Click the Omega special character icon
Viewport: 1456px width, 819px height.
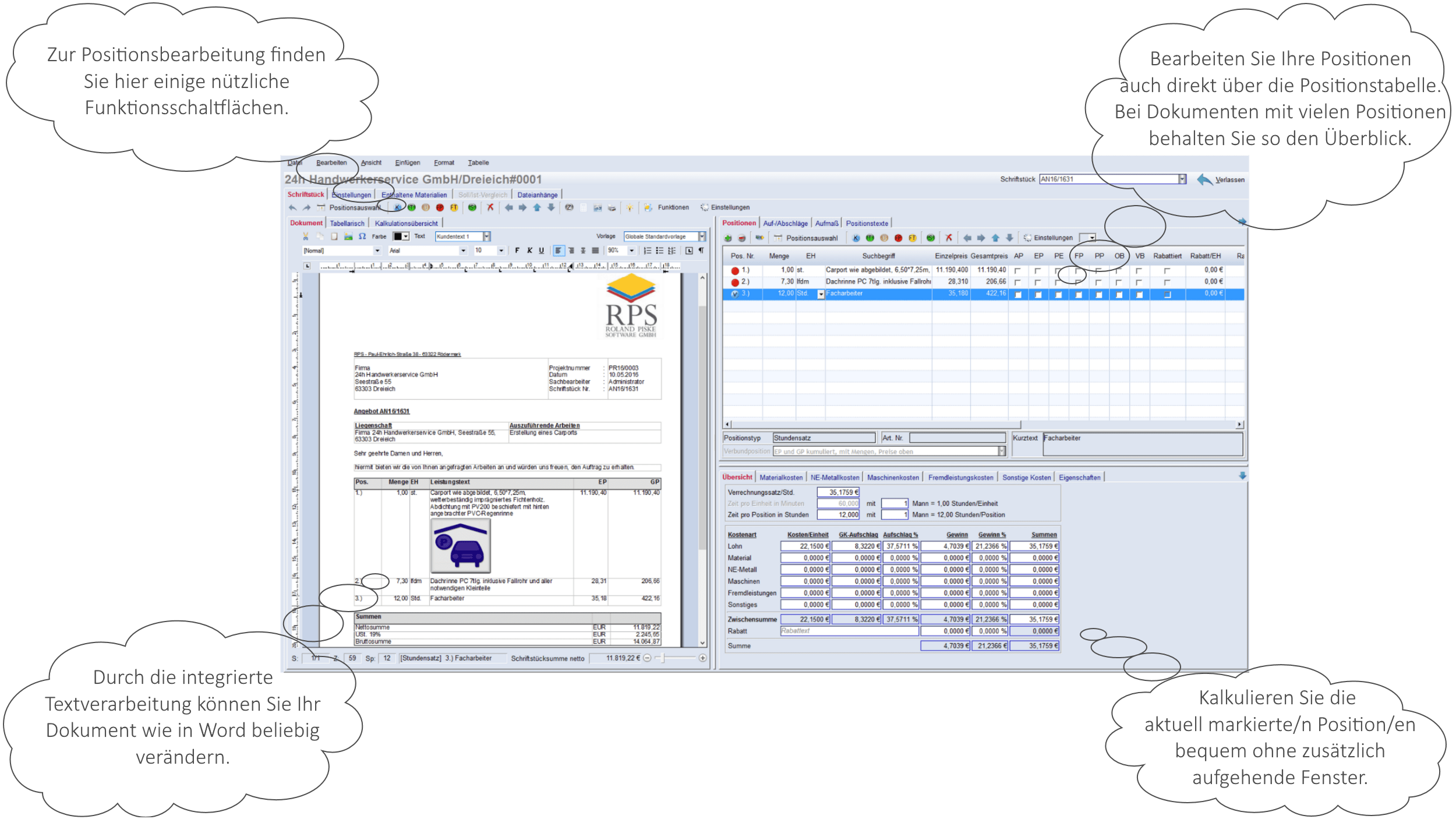coord(362,236)
